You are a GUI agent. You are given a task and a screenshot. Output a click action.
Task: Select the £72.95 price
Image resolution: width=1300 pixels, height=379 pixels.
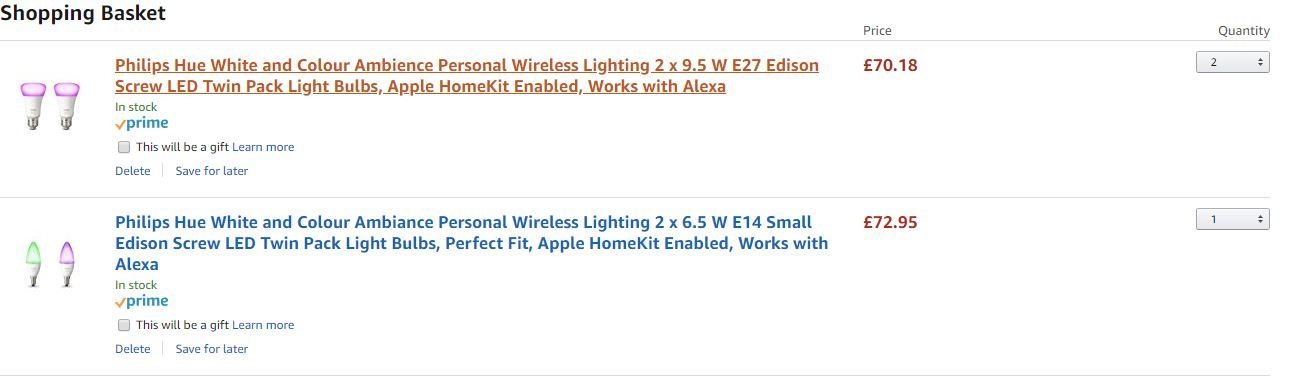point(890,222)
